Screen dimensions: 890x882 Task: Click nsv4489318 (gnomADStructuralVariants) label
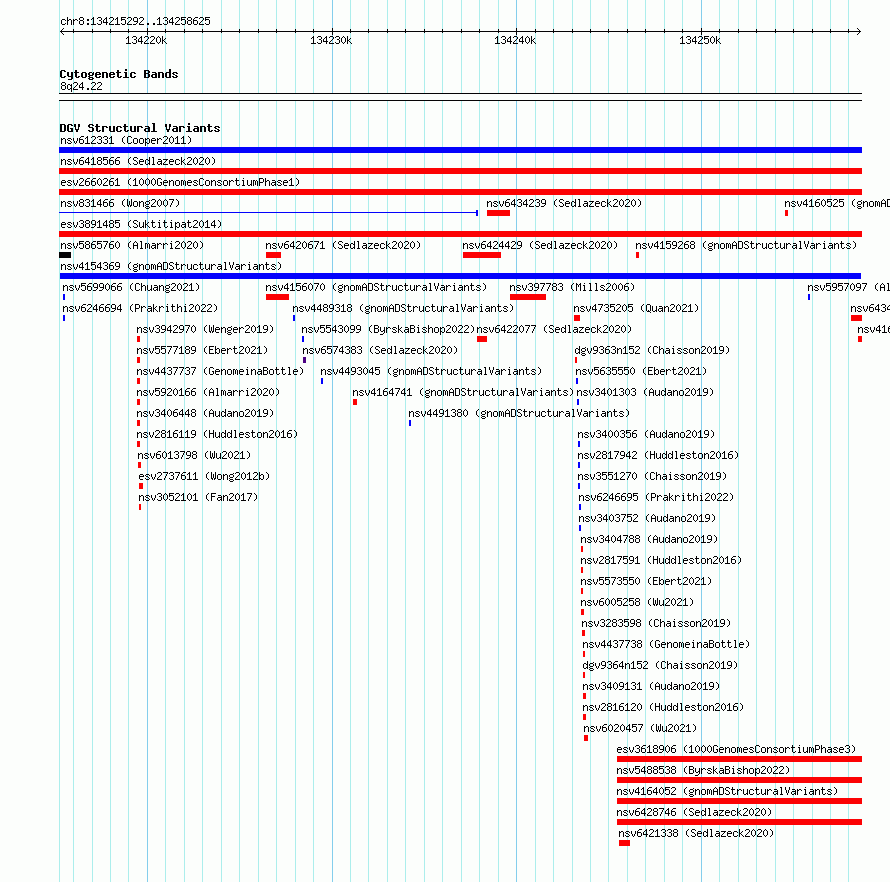(x=403, y=308)
